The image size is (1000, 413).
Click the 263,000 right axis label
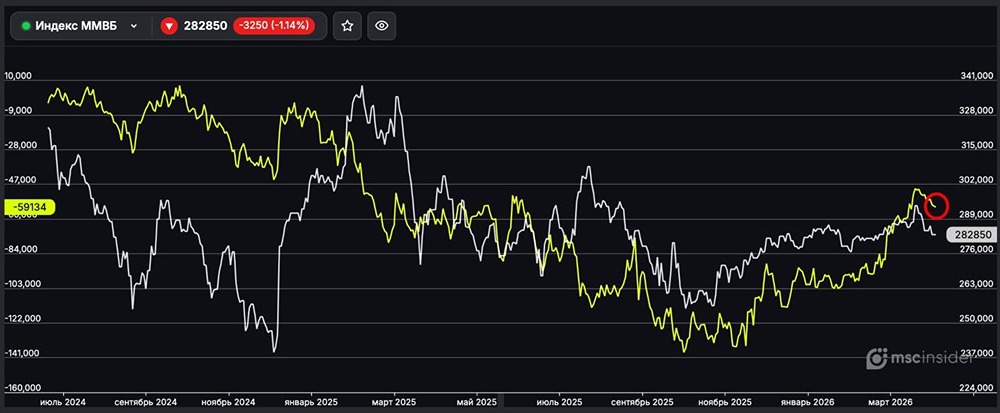(x=976, y=284)
